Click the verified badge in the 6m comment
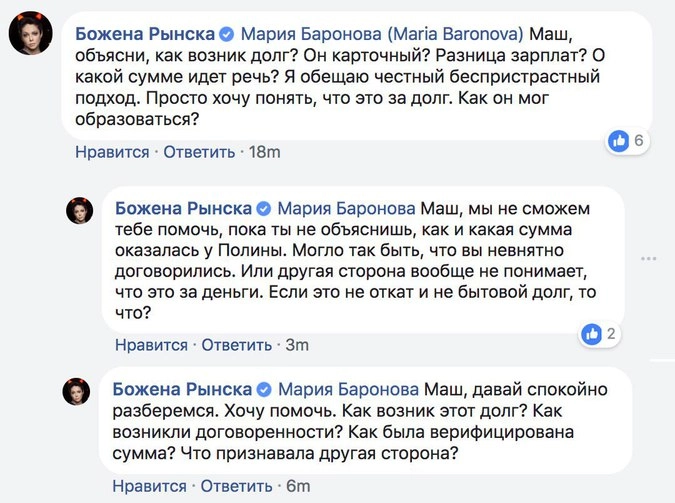Screen dimensions: 675x503 click(264, 388)
